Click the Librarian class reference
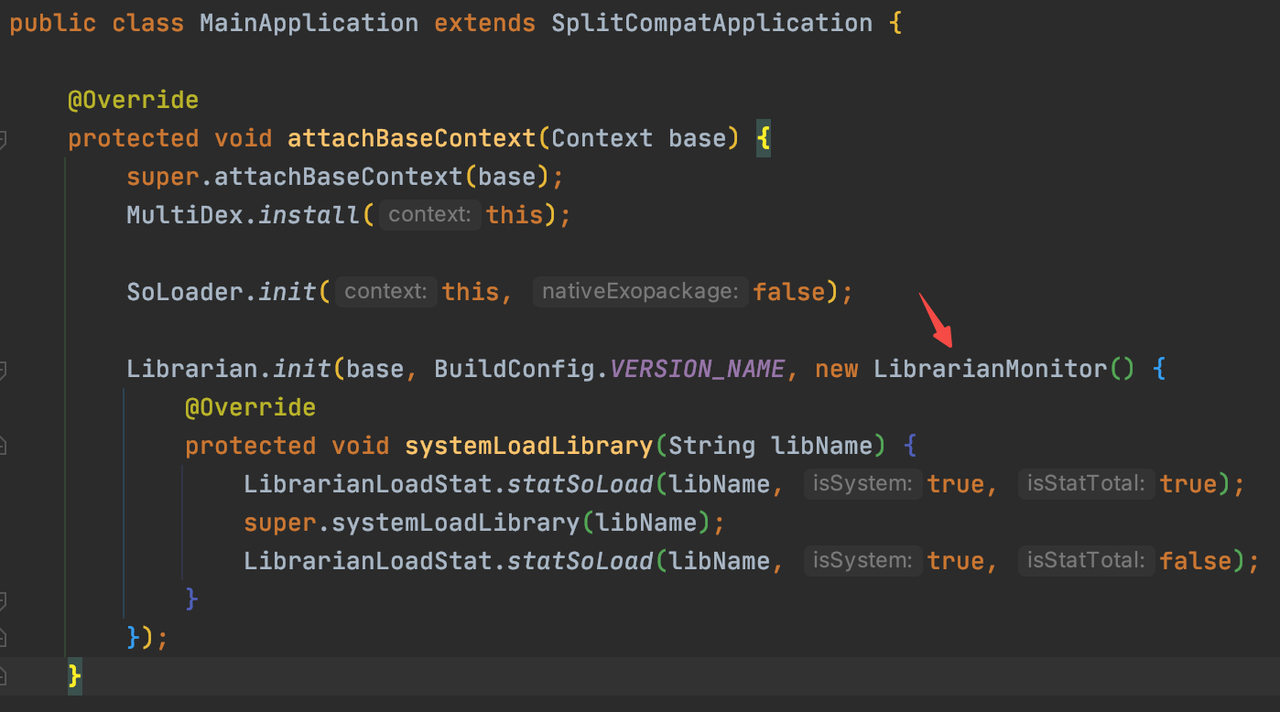Viewport: 1280px width, 712px height. click(x=192, y=369)
